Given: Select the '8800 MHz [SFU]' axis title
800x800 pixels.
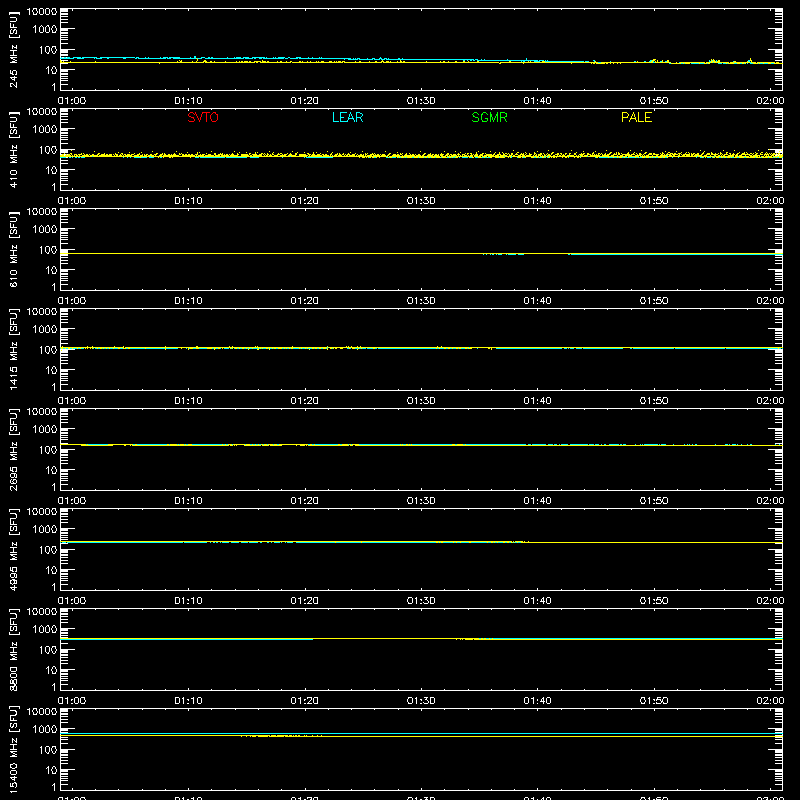Looking at the screenshot, I should click(14, 649).
